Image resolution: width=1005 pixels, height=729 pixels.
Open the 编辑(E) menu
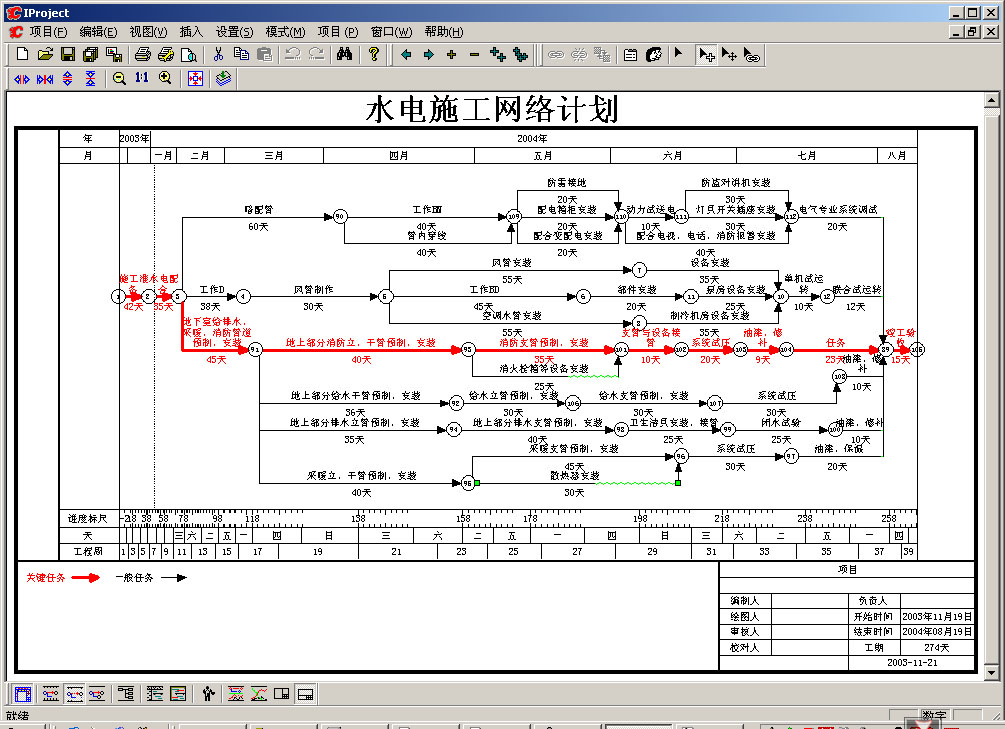(98, 31)
